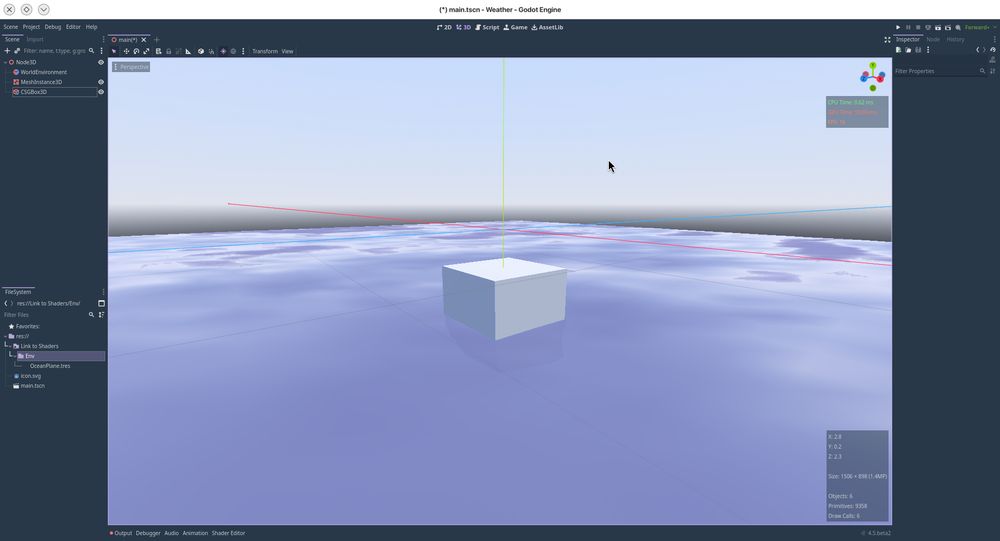Save the currently edited resource
The image size is (1000, 541).
click(x=918, y=50)
